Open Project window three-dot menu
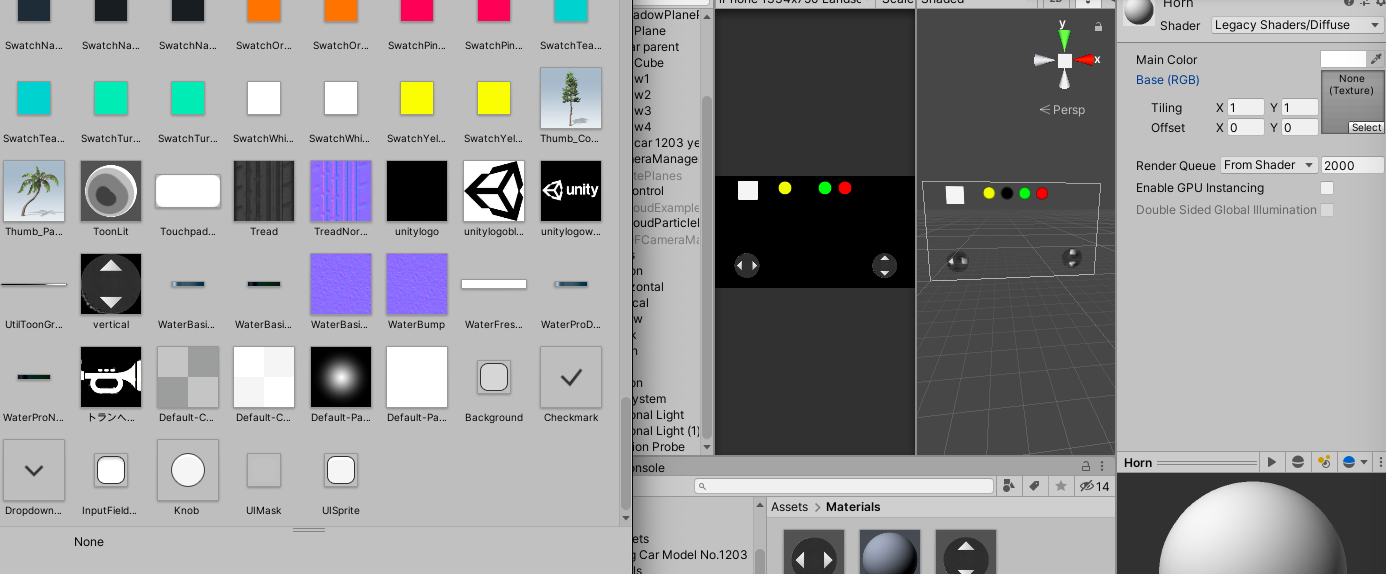This screenshot has width=1386, height=574. point(1104,467)
